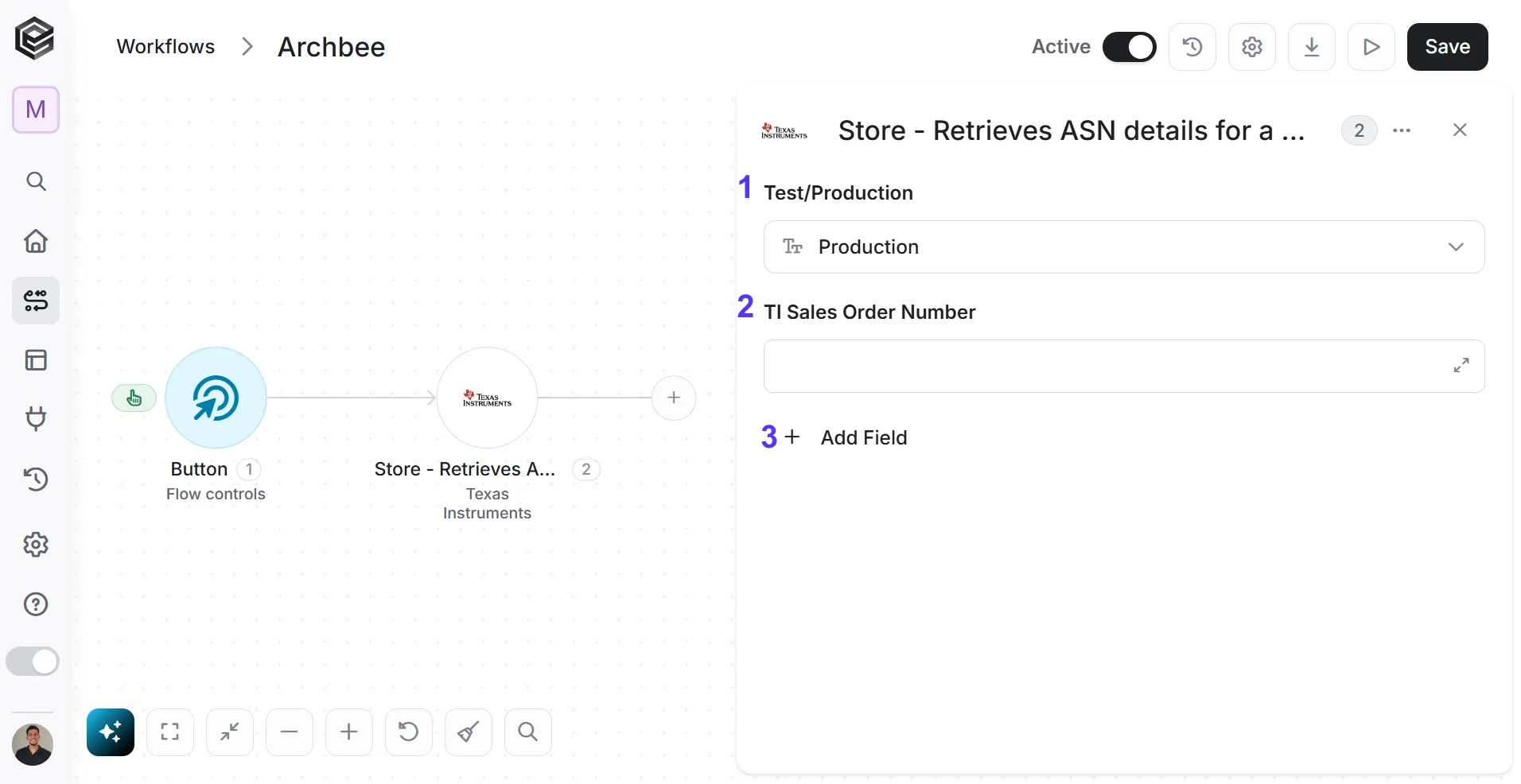This screenshot has width=1521, height=784.
Task: Open search from the sidebar
Action: [36, 181]
